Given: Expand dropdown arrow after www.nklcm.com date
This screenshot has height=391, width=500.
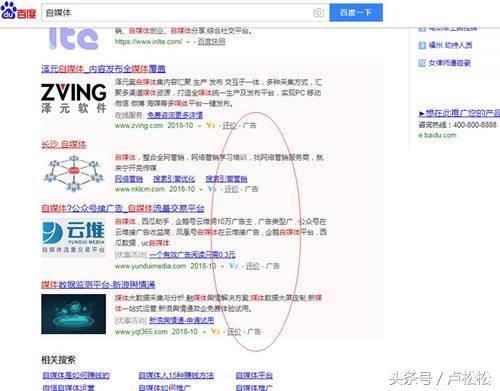Looking at the screenshot, I should pyautogui.click(x=201, y=190).
